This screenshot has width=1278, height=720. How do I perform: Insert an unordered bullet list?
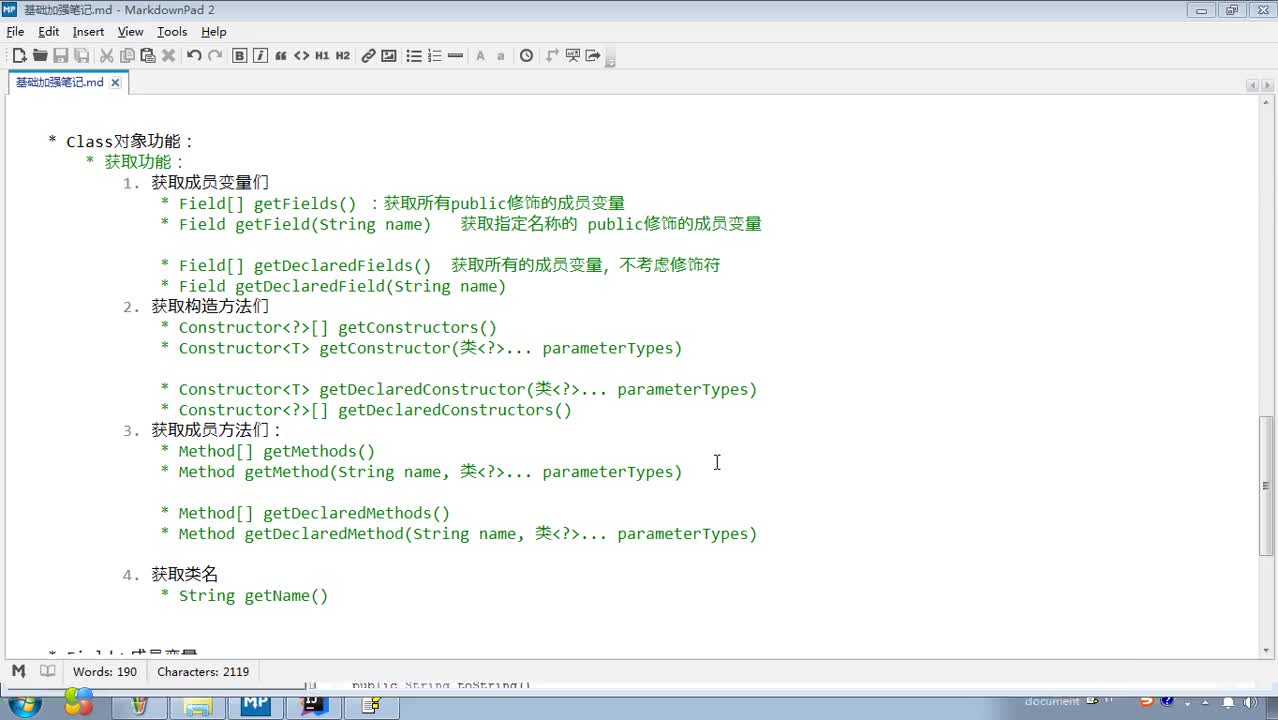(414, 56)
